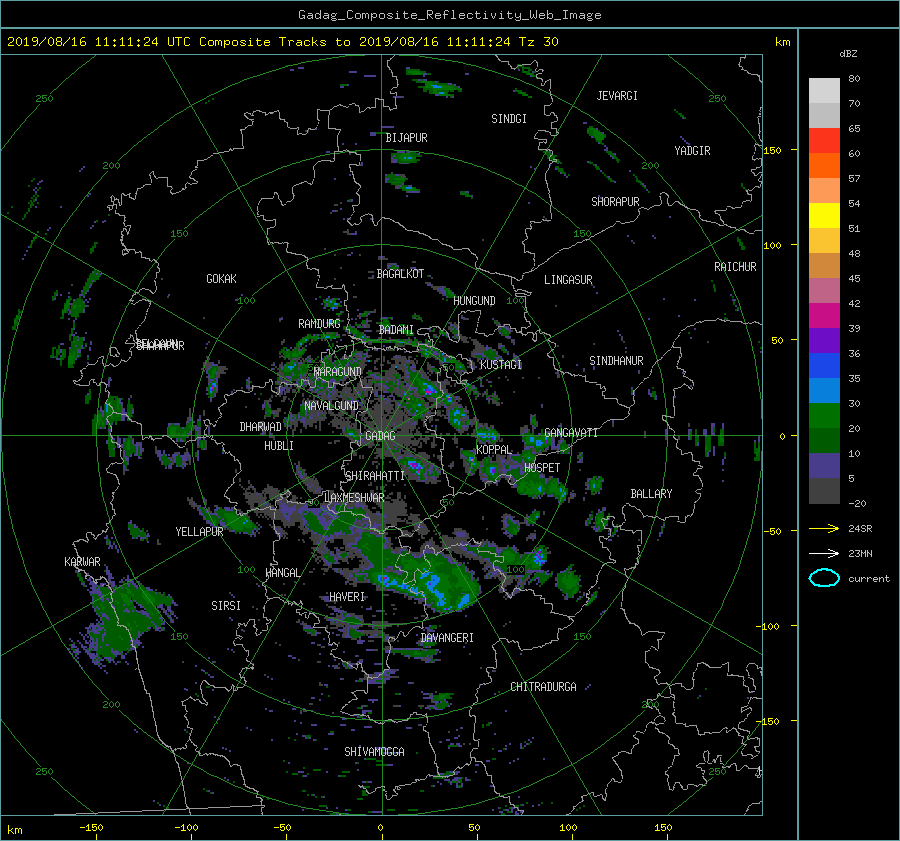Screen dimensions: 900x841
Task: Click the 150 tick on right axis
Action: [773, 150]
